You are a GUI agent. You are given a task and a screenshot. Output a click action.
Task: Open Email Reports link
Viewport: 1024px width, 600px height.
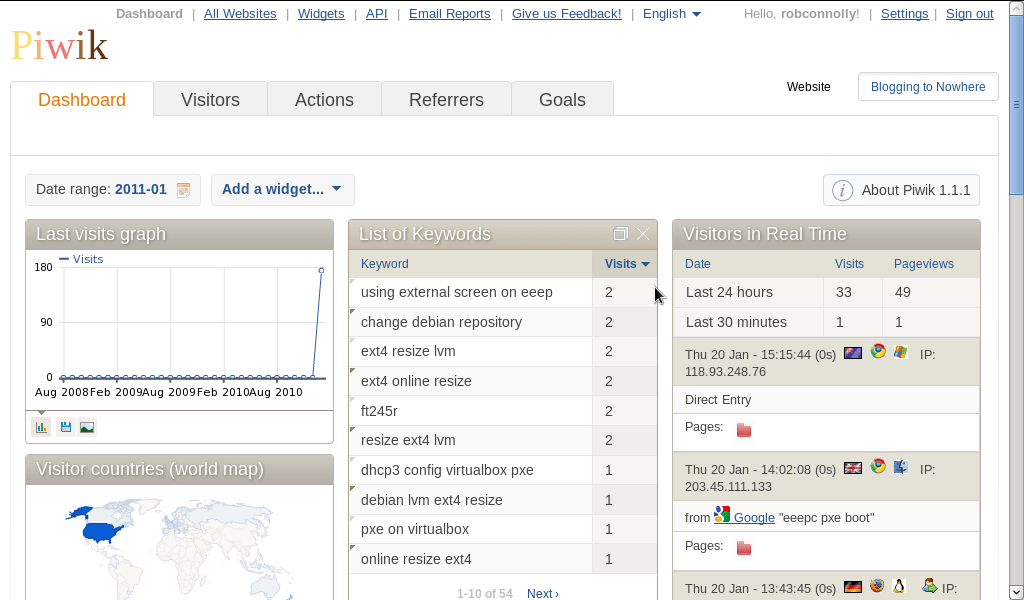[x=449, y=14]
